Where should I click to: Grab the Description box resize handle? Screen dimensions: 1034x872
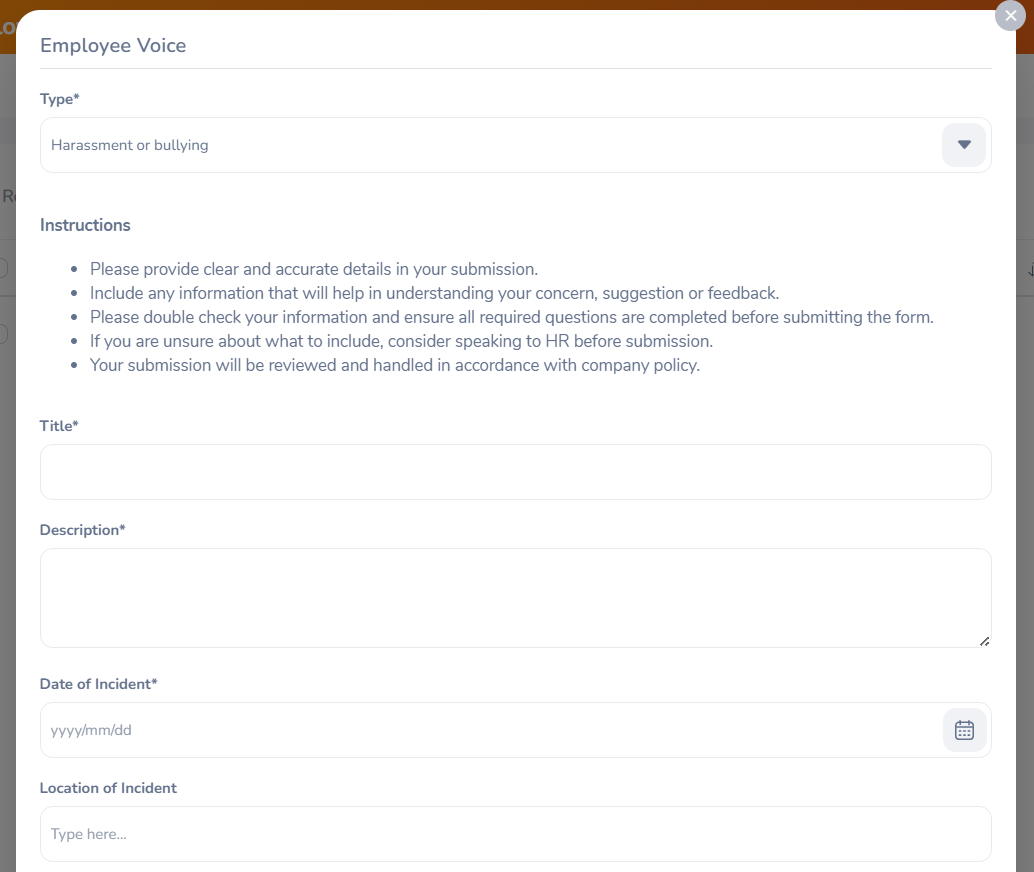(x=984, y=641)
